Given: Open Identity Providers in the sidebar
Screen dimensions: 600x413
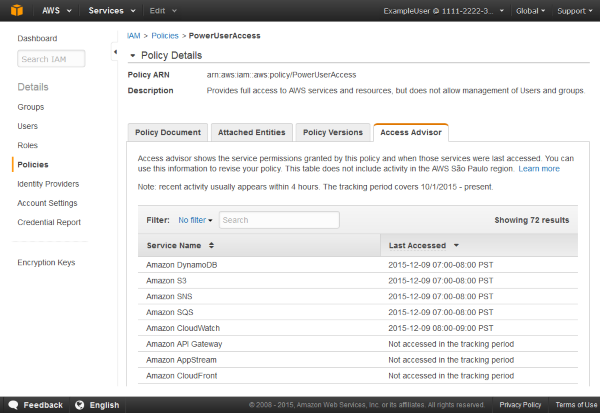Looking at the screenshot, I should 48,184.
